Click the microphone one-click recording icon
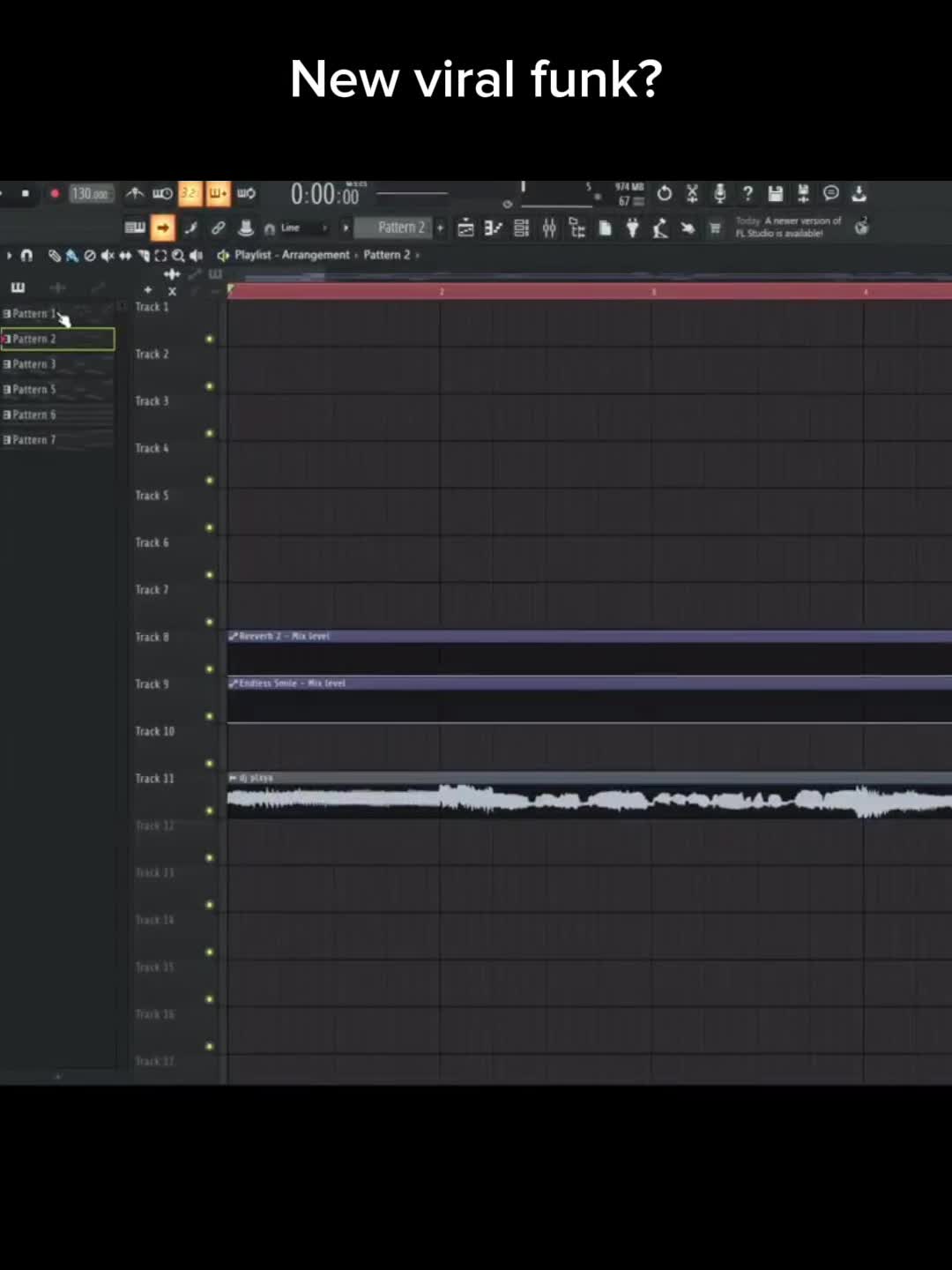952x1270 pixels. click(719, 193)
